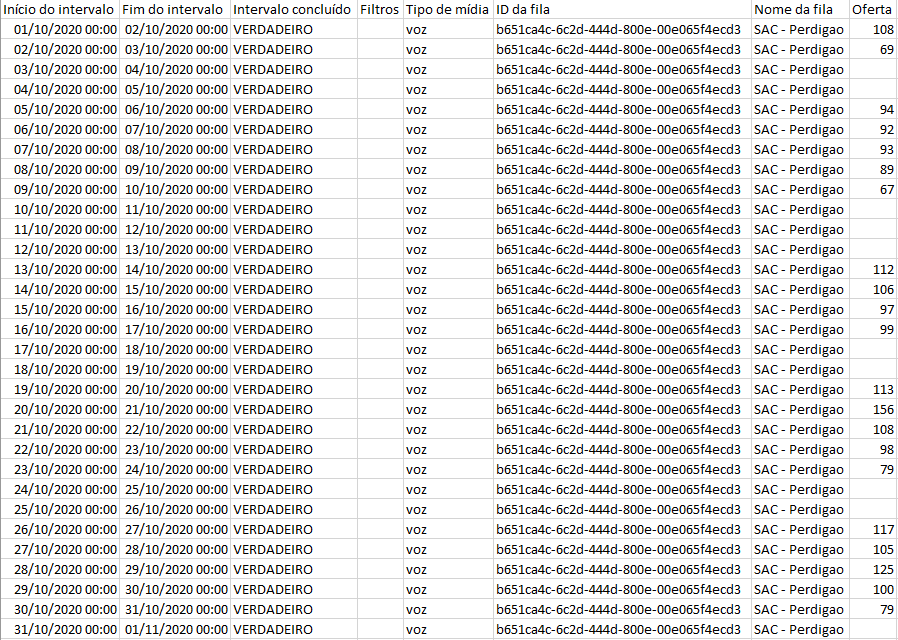
Task: Select start date cell 15/10/2020 00:00
Action: 60,310
